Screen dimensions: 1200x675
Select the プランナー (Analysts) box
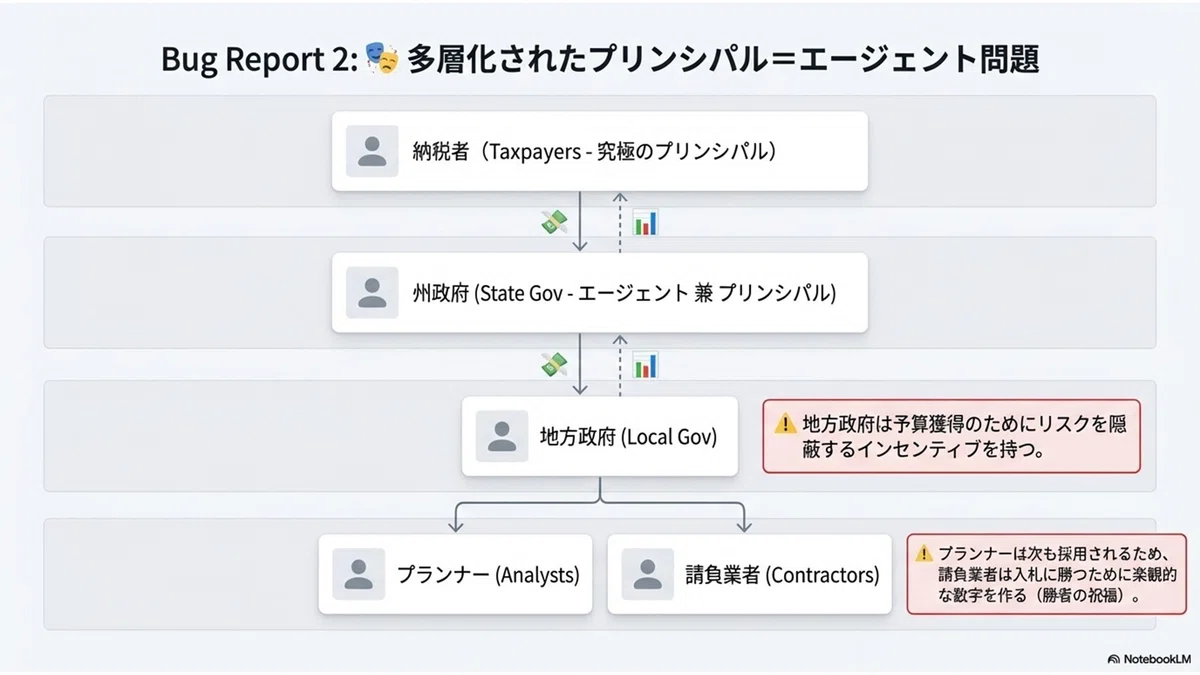coord(456,574)
